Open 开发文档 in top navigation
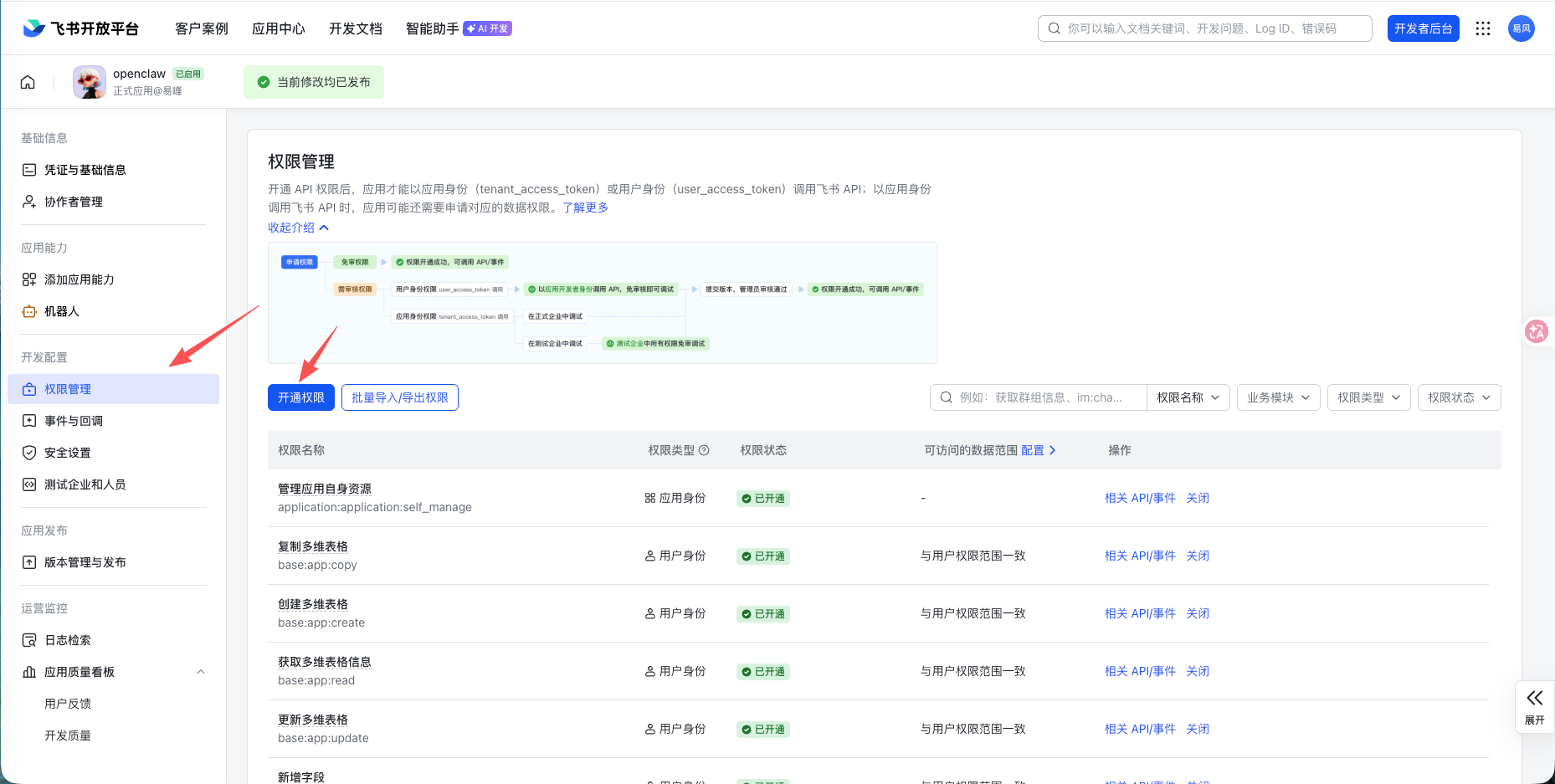Image resolution: width=1555 pixels, height=784 pixels. tap(355, 28)
